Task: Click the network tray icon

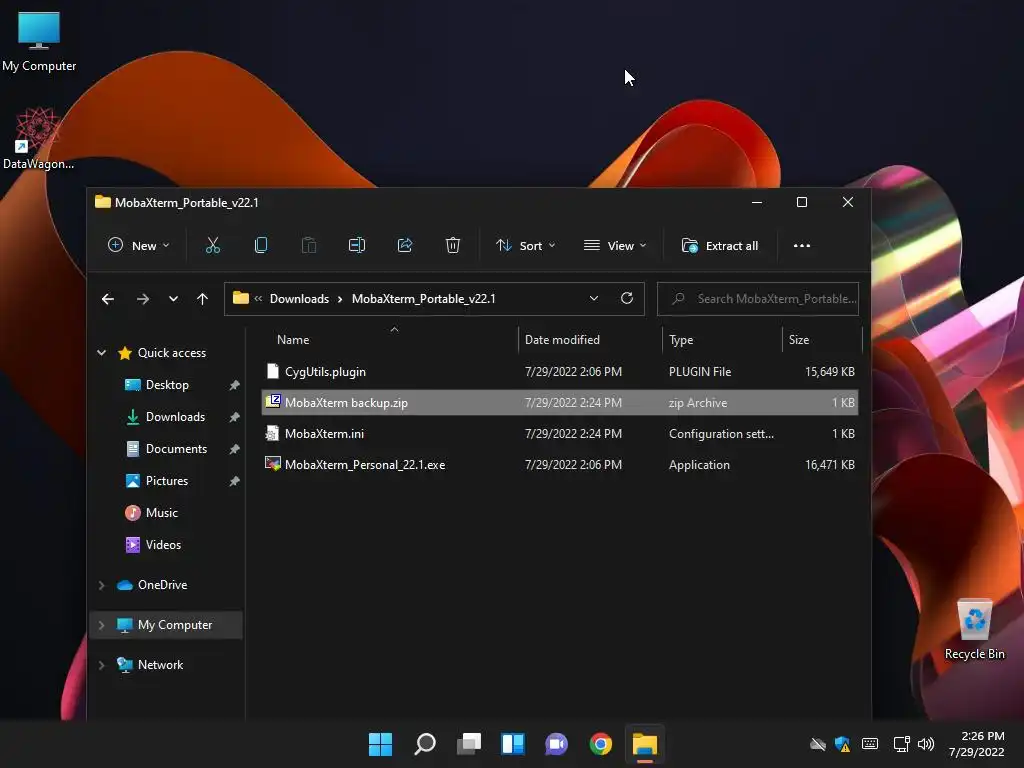Action: point(901,744)
